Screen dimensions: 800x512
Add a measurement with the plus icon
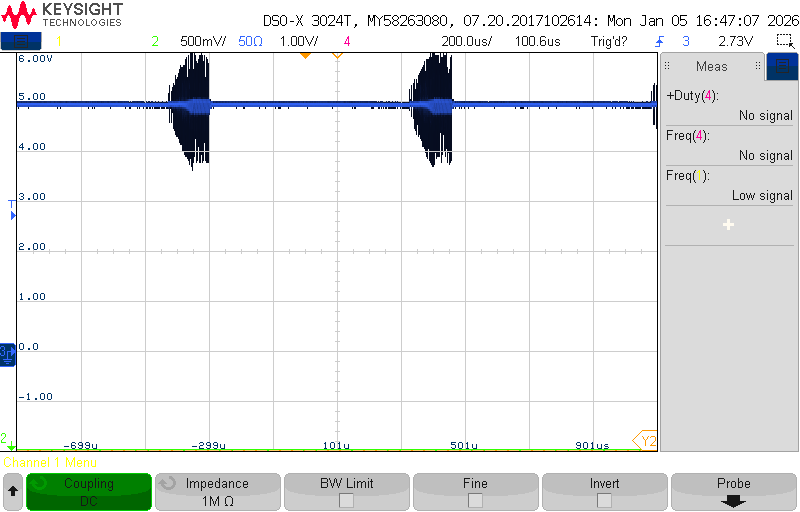729,224
